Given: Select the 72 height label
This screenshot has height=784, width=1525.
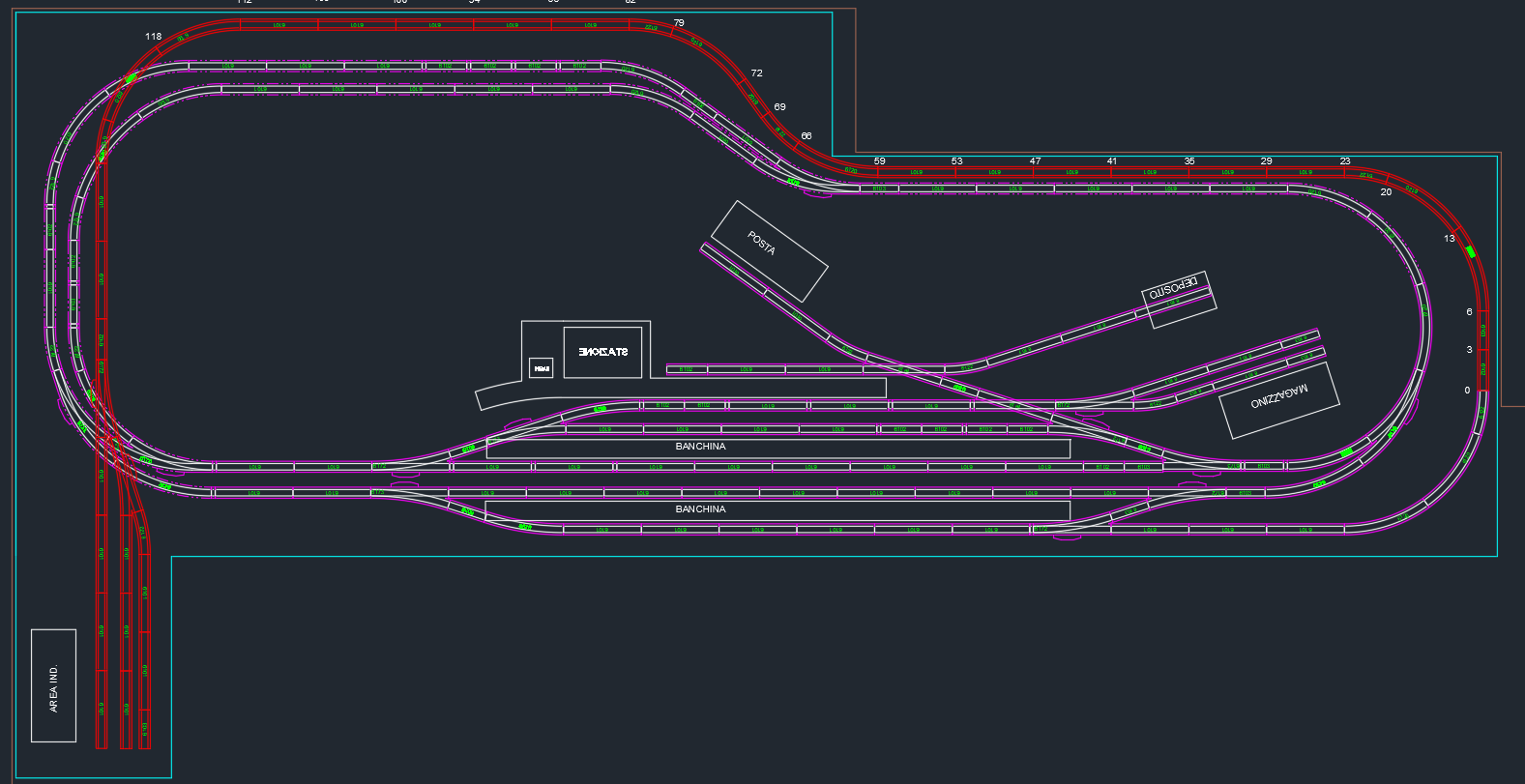Looking at the screenshot, I should click(x=756, y=73).
